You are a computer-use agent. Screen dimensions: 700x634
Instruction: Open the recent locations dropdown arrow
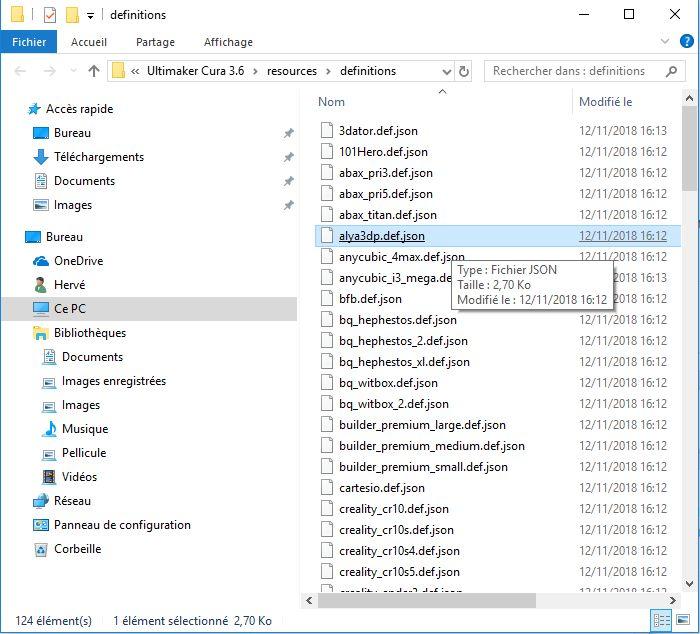74,71
